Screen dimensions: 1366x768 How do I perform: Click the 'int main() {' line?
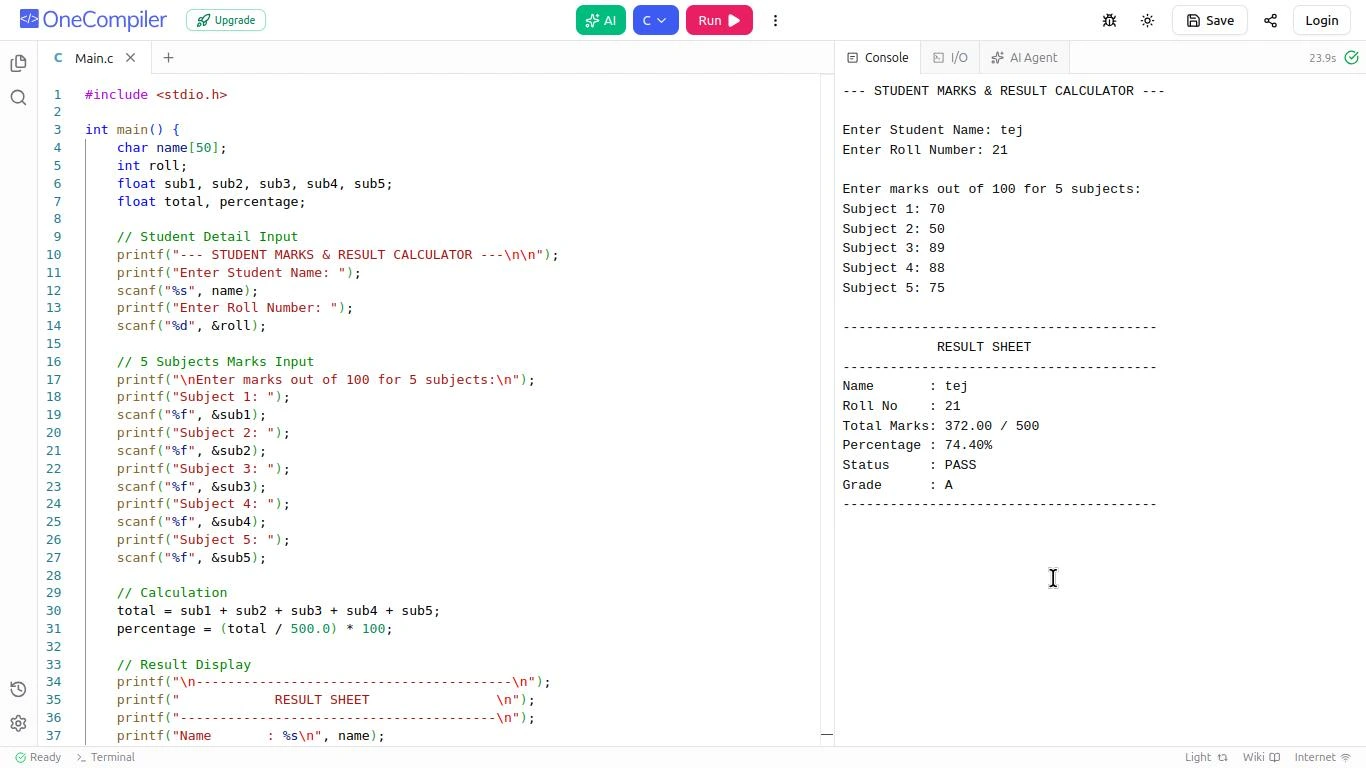(x=132, y=130)
